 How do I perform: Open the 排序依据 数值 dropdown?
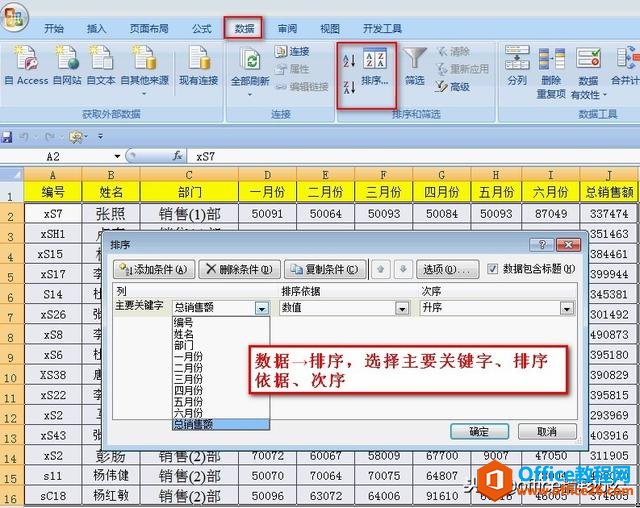402,308
